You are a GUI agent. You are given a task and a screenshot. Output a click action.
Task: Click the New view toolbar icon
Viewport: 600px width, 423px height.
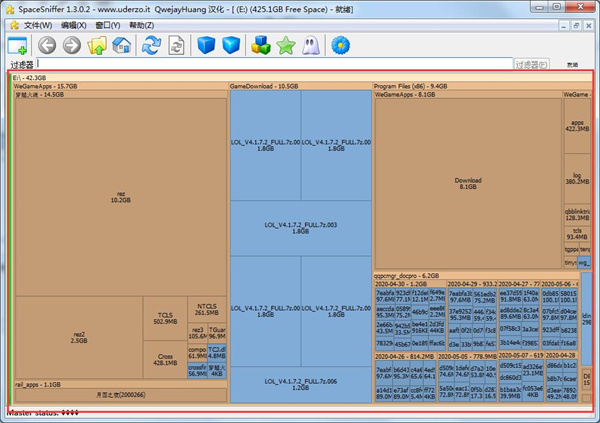[18, 45]
